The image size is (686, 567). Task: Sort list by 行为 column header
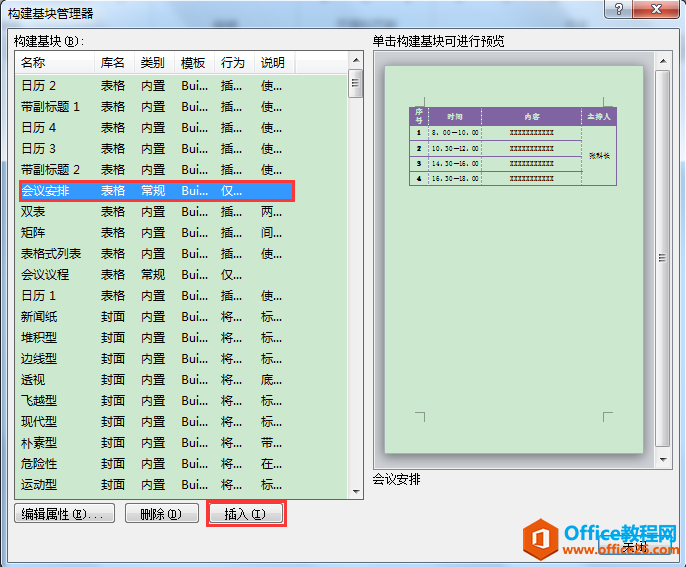(x=234, y=63)
